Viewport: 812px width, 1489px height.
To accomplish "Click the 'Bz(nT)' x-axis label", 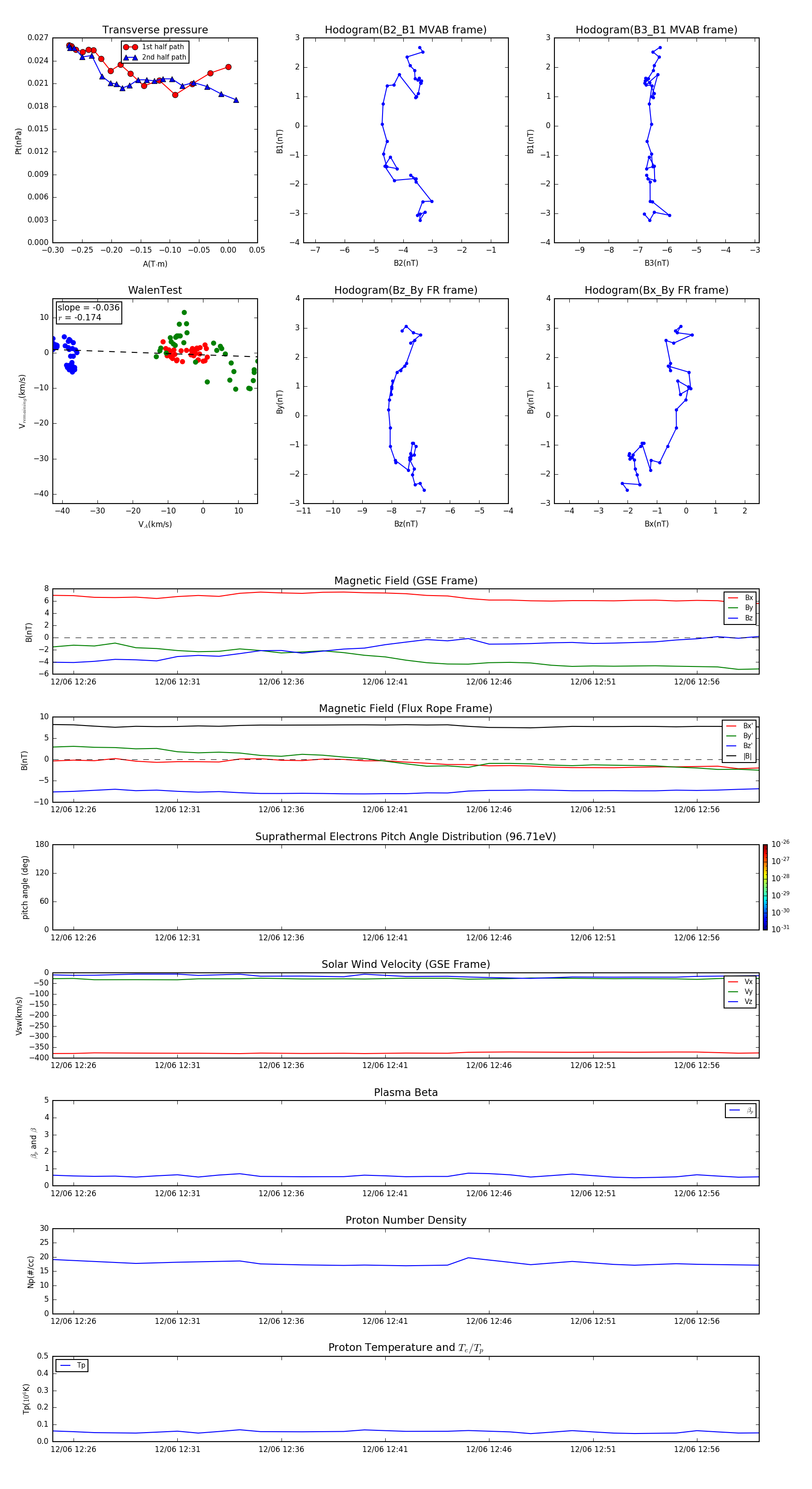I will [406, 524].
